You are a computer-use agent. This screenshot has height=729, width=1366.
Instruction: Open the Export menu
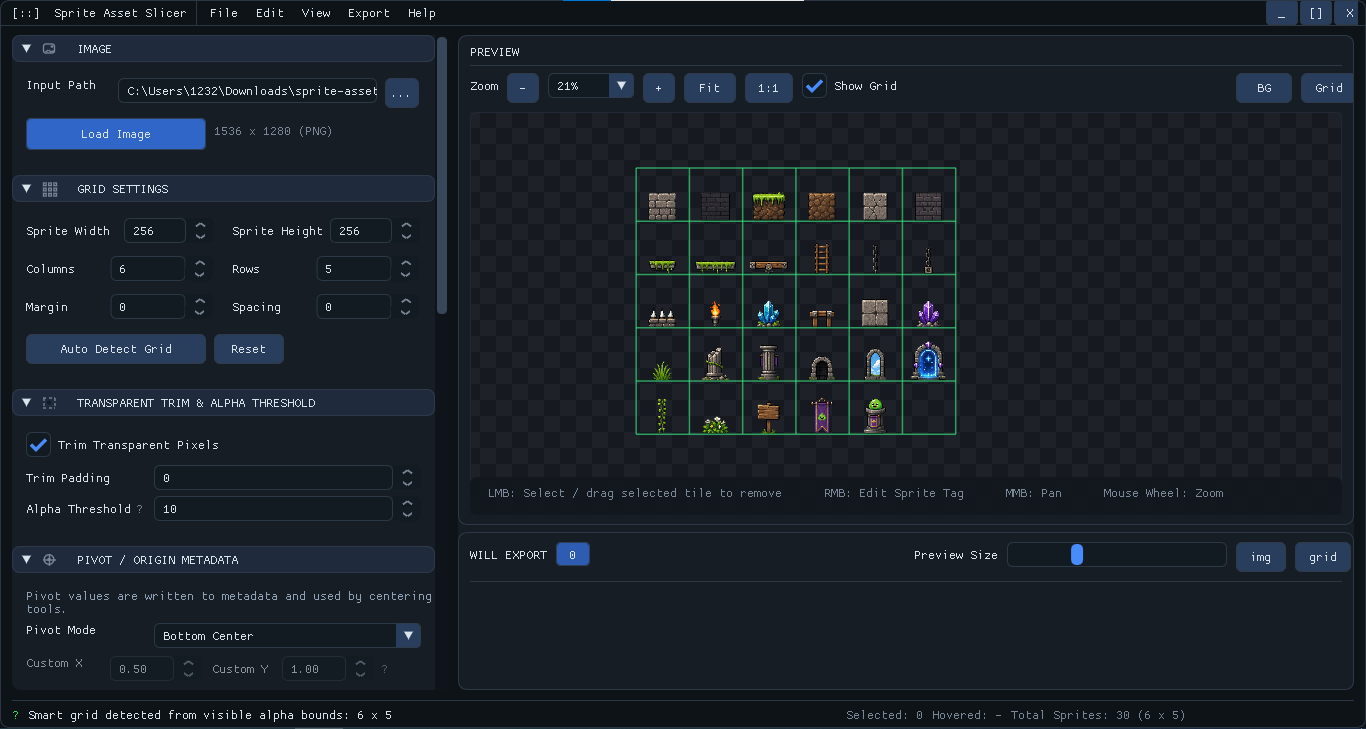pyautogui.click(x=369, y=13)
